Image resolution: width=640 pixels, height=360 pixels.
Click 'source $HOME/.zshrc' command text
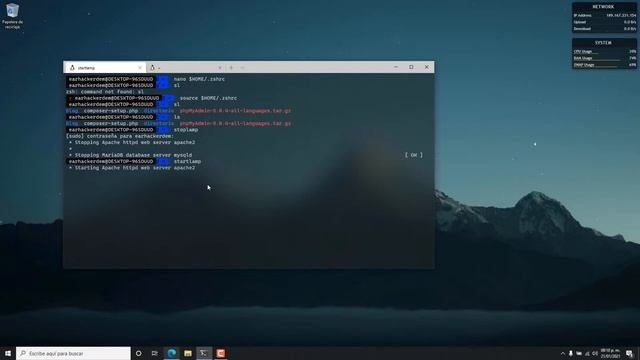coord(208,98)
